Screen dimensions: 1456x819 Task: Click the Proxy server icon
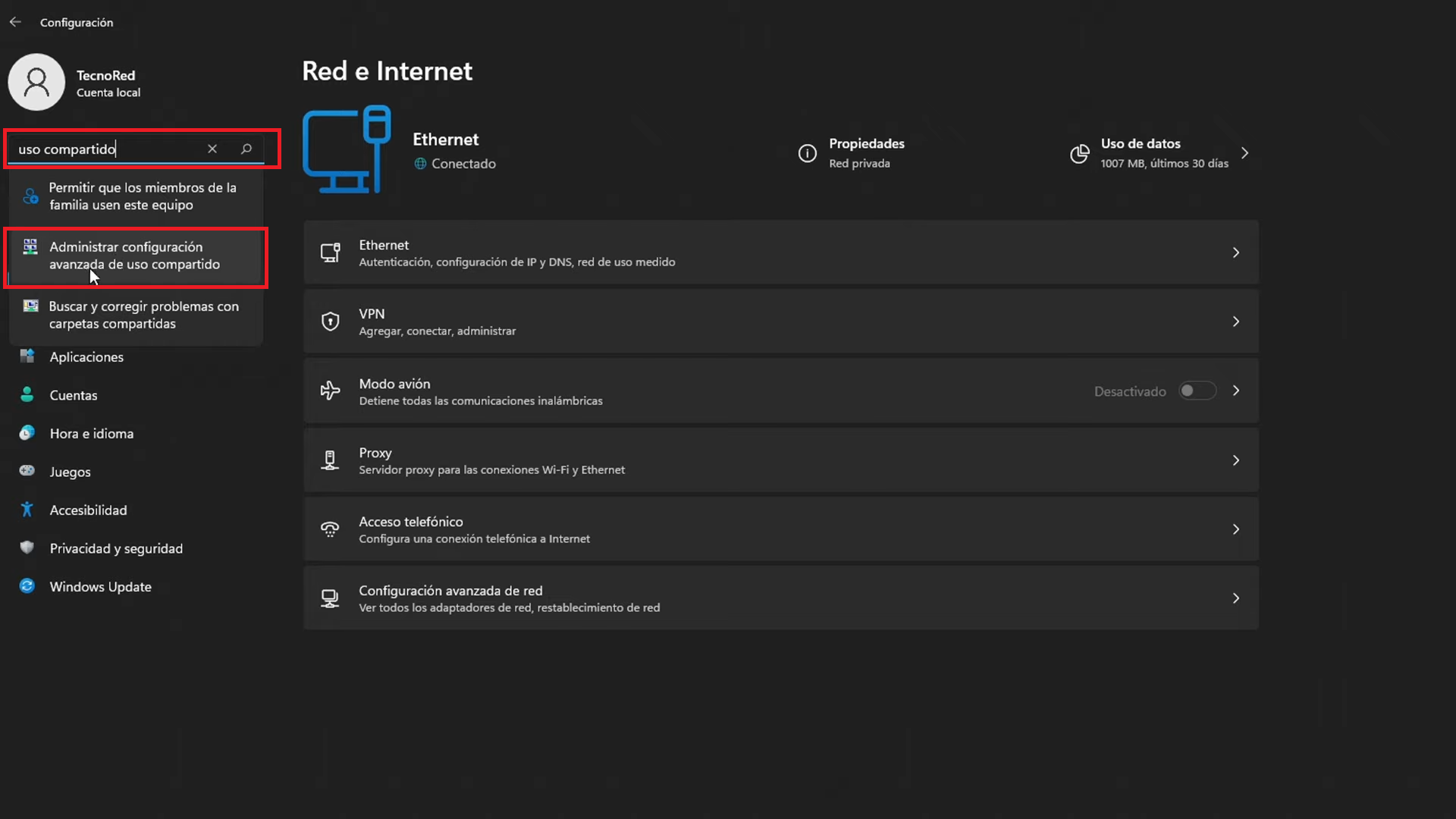coord(329,460)
